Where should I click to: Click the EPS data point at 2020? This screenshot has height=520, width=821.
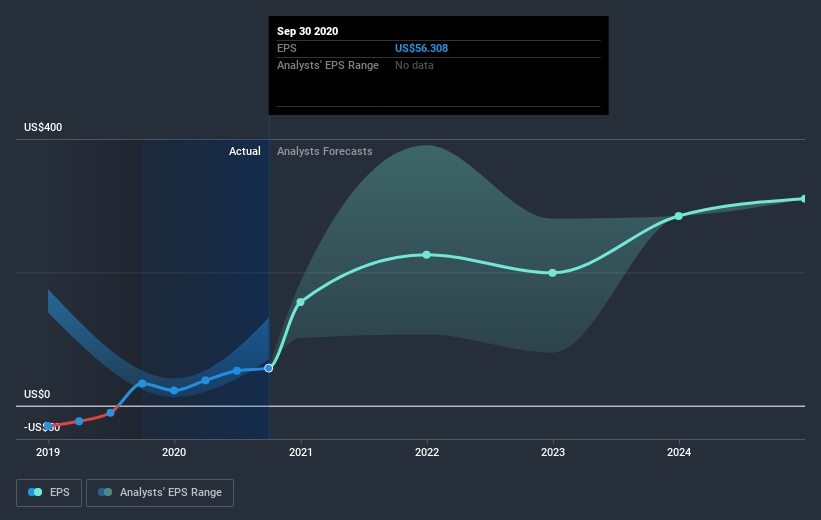(174, 391)
